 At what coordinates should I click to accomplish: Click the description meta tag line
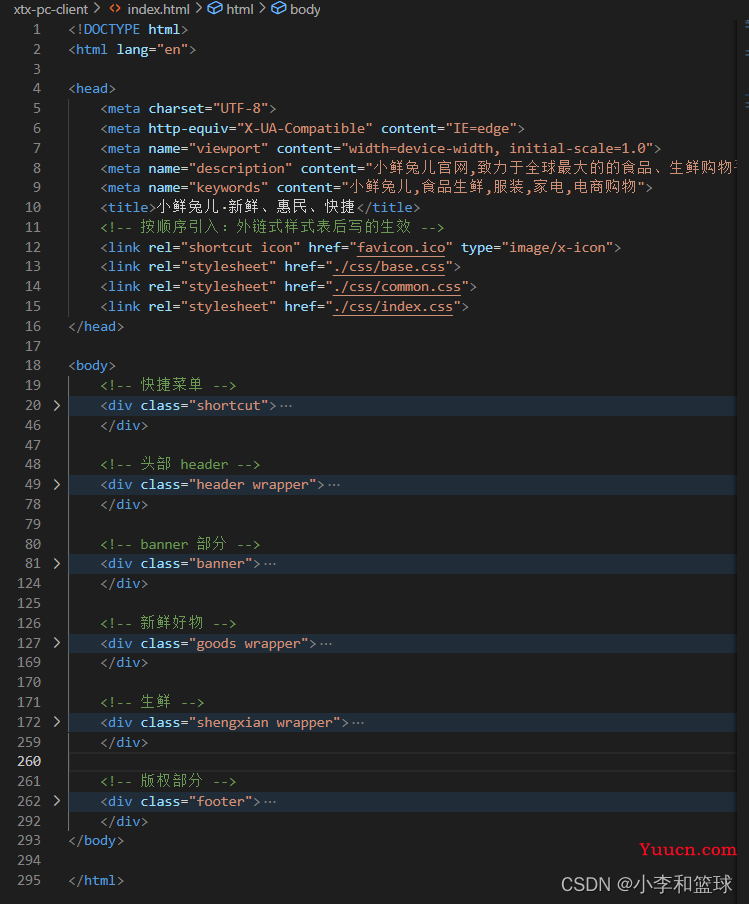click(x=418, y=168)
